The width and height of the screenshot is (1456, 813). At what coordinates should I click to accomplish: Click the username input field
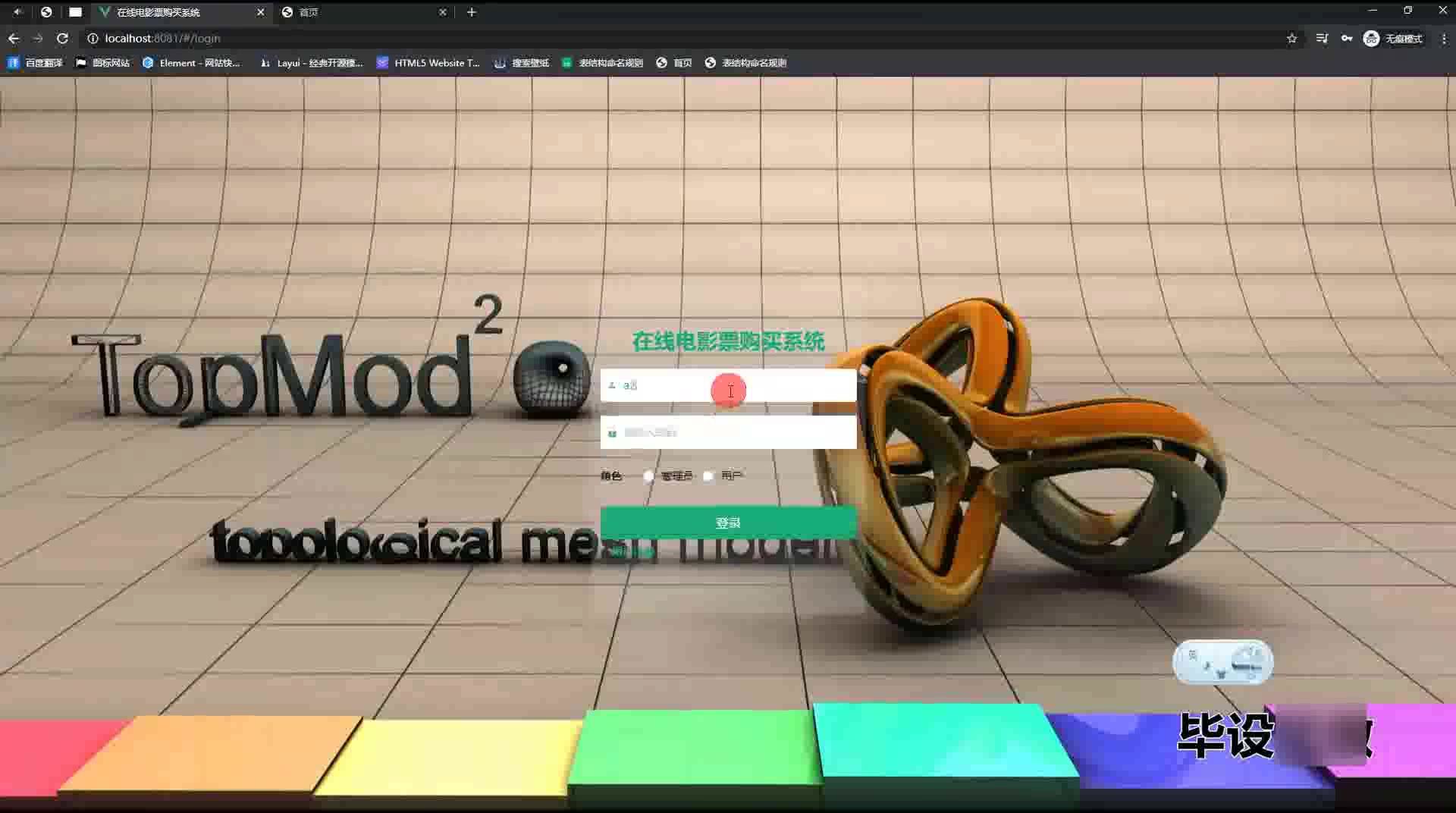point(728,385)
